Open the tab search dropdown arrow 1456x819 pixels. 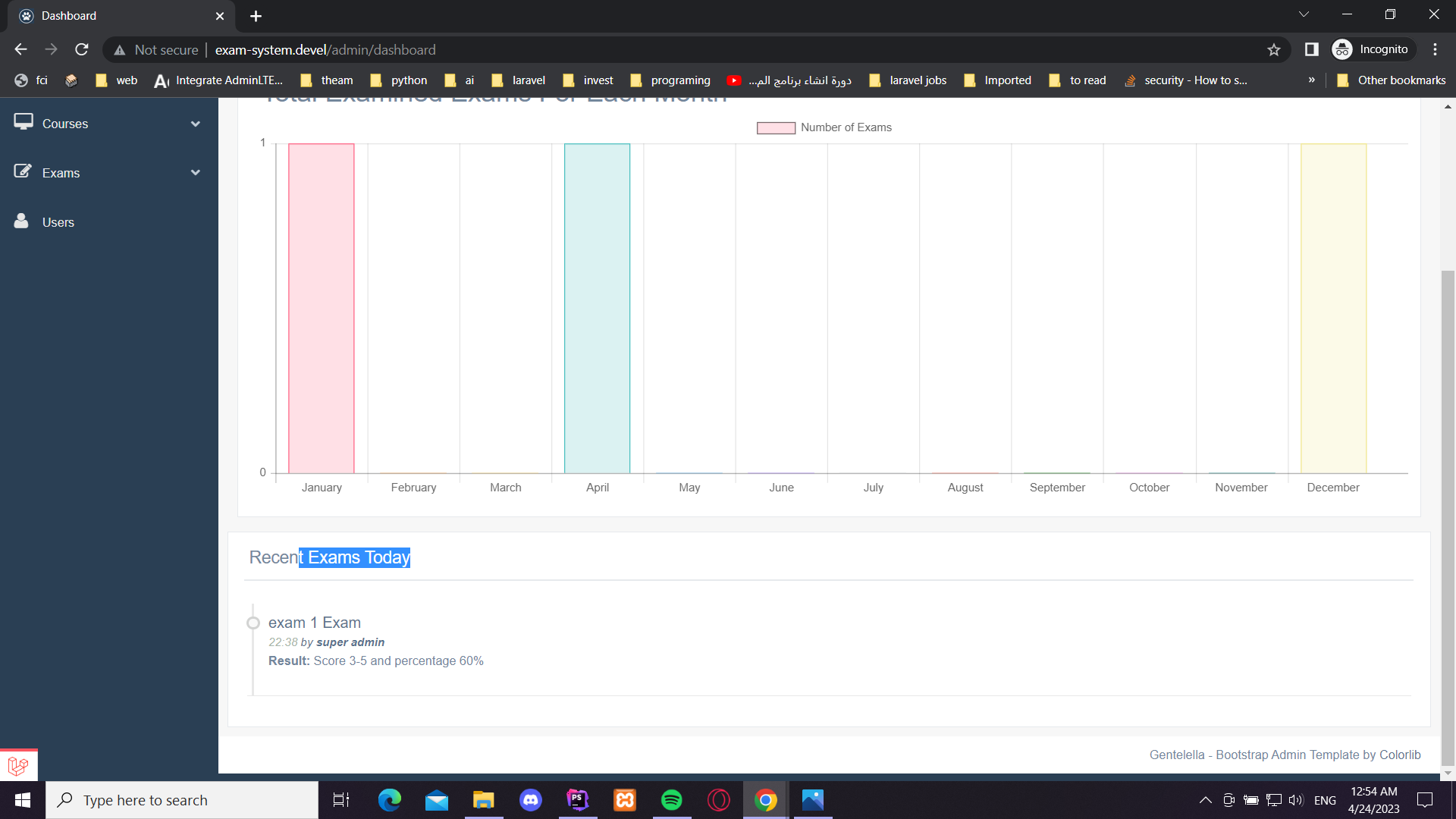coord(1304,14)
